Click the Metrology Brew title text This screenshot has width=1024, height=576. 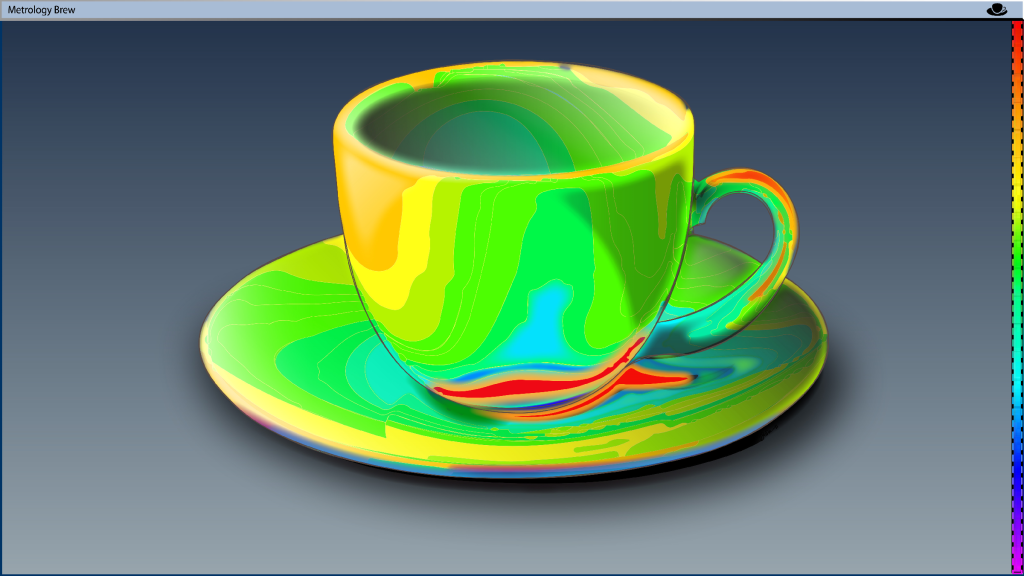41,10
